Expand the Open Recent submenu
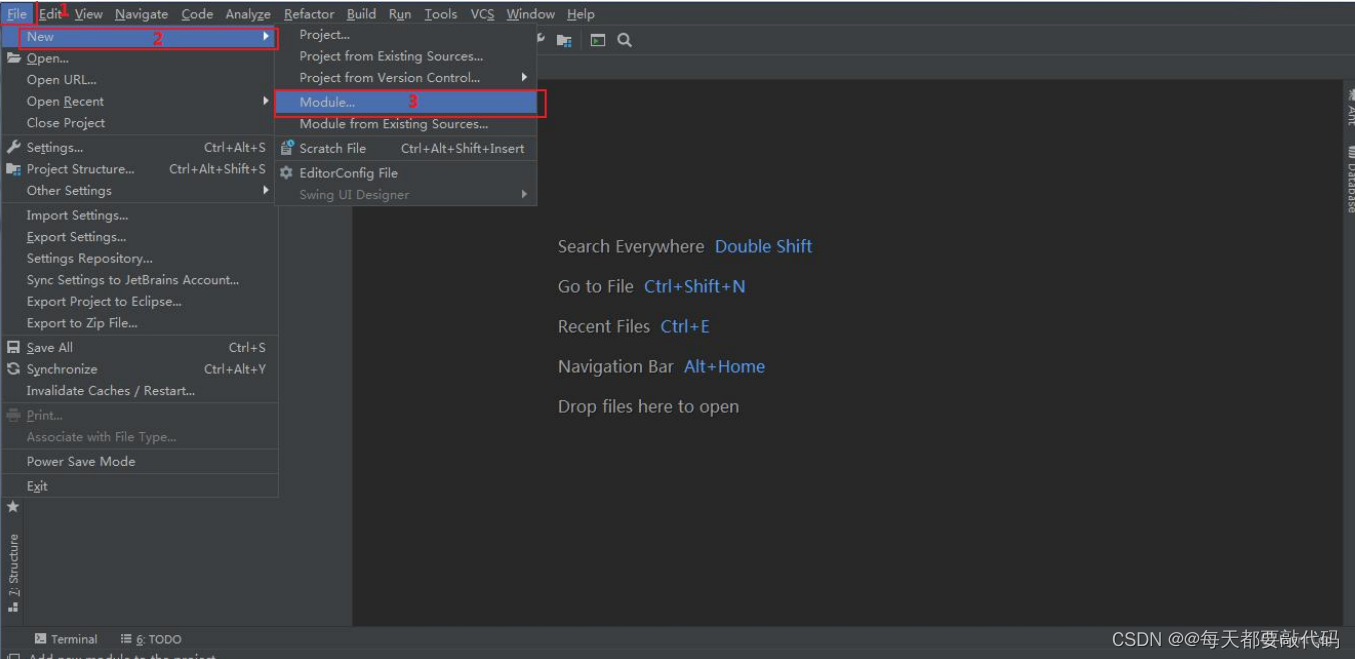The height and width of the screenshot is (659, 1355). (266, 101)
